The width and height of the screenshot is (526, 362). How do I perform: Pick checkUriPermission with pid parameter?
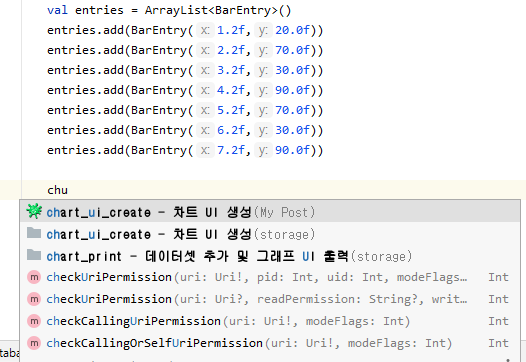pos(270,277)
